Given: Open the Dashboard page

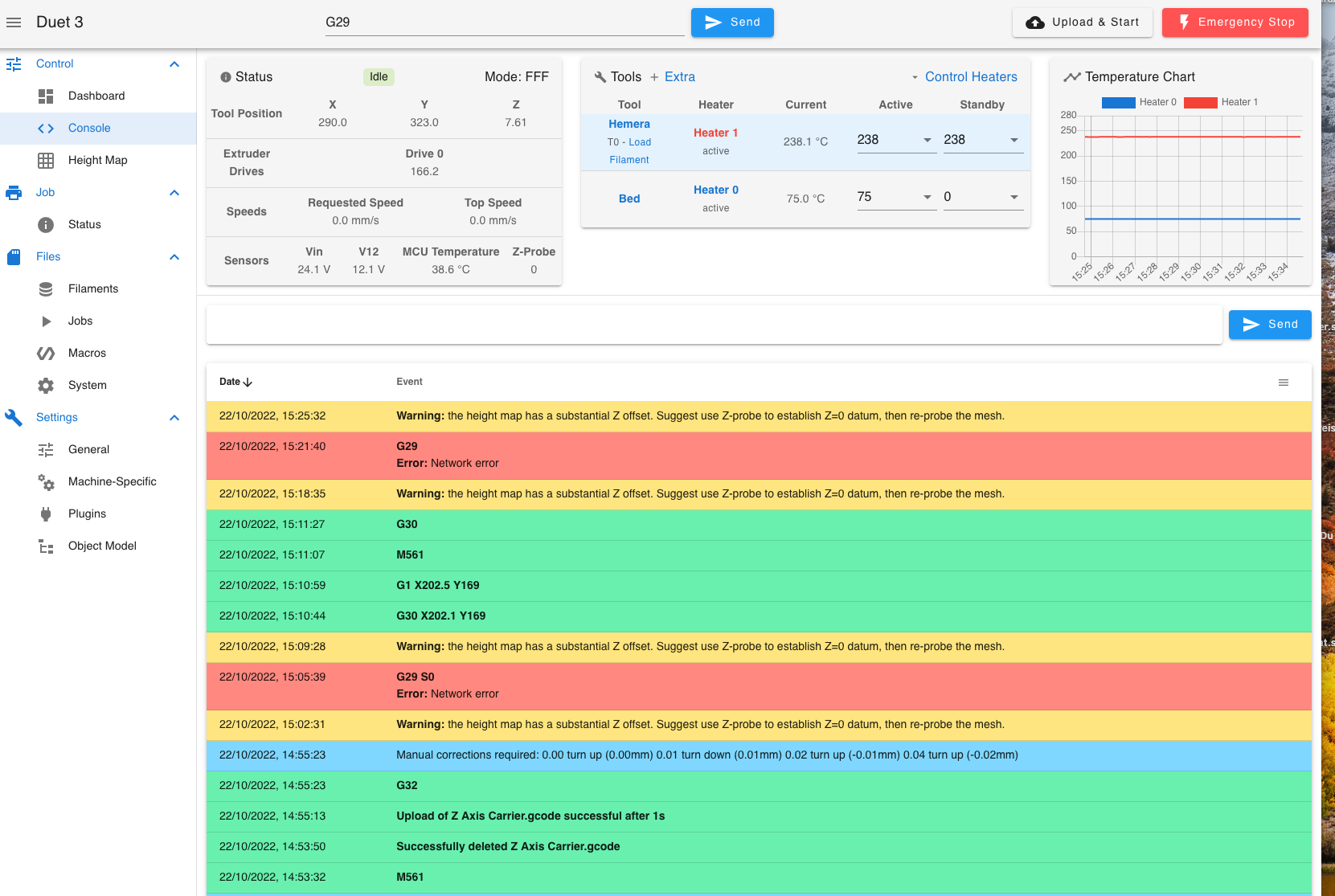Looking at the screenshot, I should pyautogui.click(x=98, y=96).
